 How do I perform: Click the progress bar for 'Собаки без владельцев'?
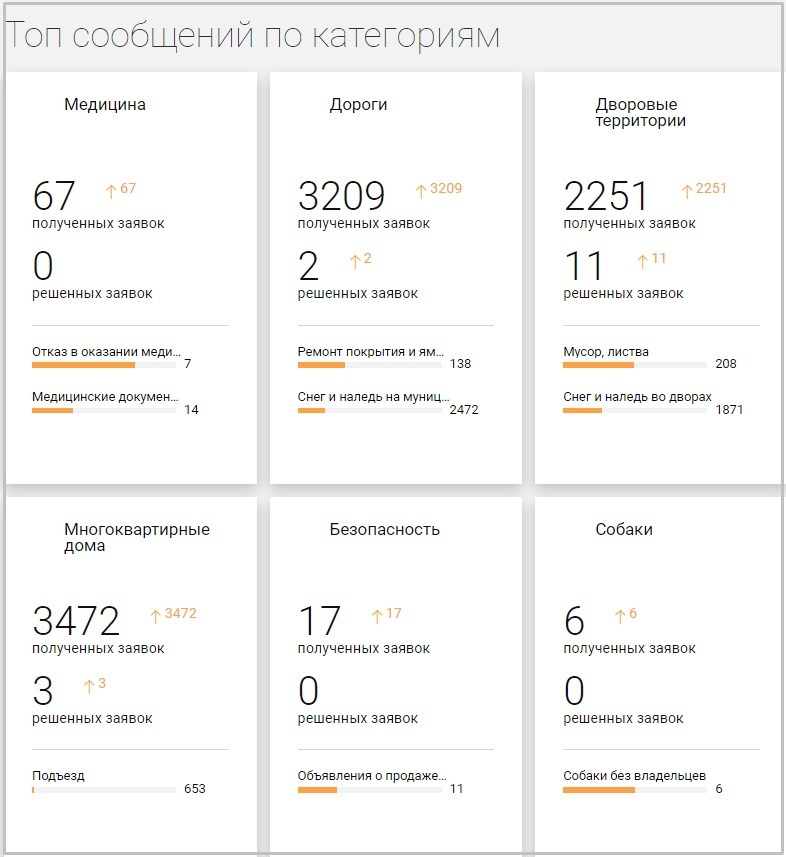pyautogui.click(x=635, y=790)
